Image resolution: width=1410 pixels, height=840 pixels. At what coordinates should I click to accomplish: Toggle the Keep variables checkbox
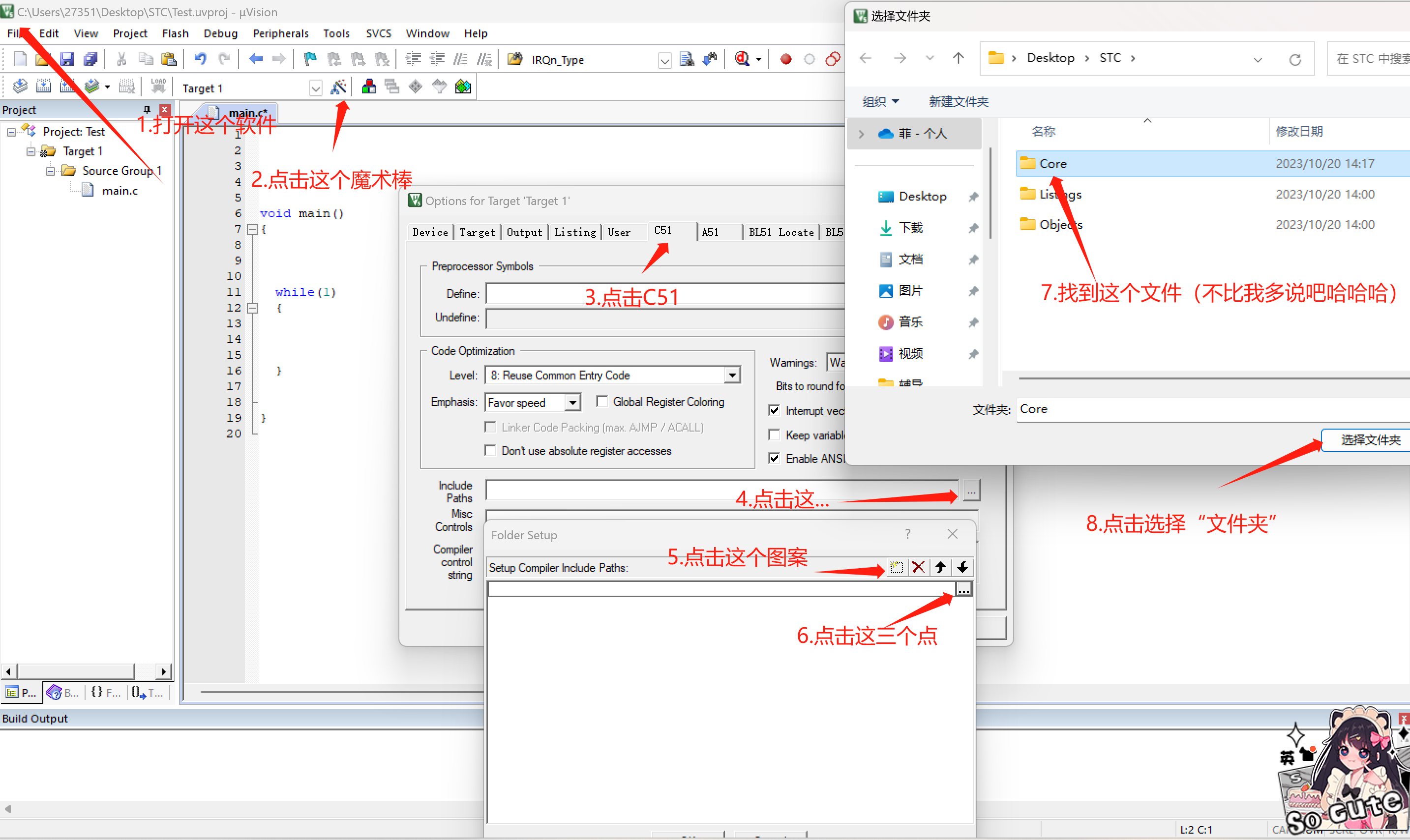point(774,434)
